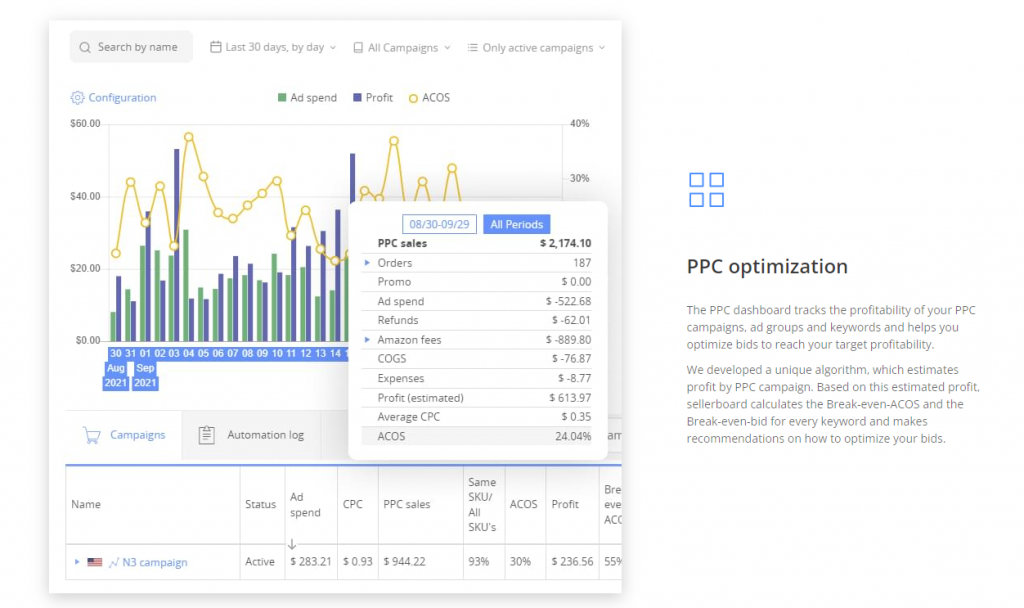Click the All Periods button in the tooltip
Viewport: 1024px width, 608px height.
click(x=516, y=224)
